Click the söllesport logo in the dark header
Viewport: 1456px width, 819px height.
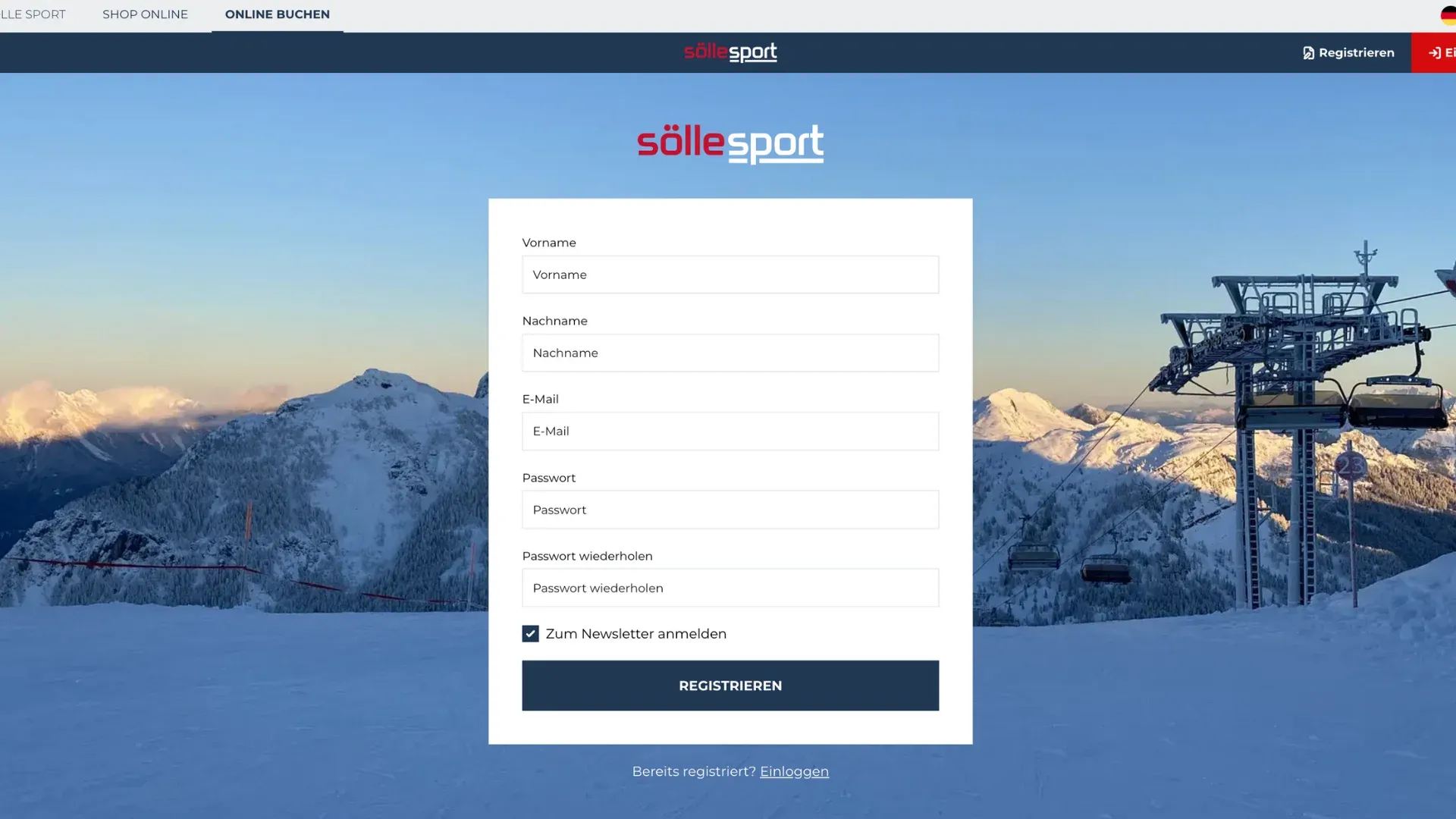pyautogui.click(x=730, y=52)
